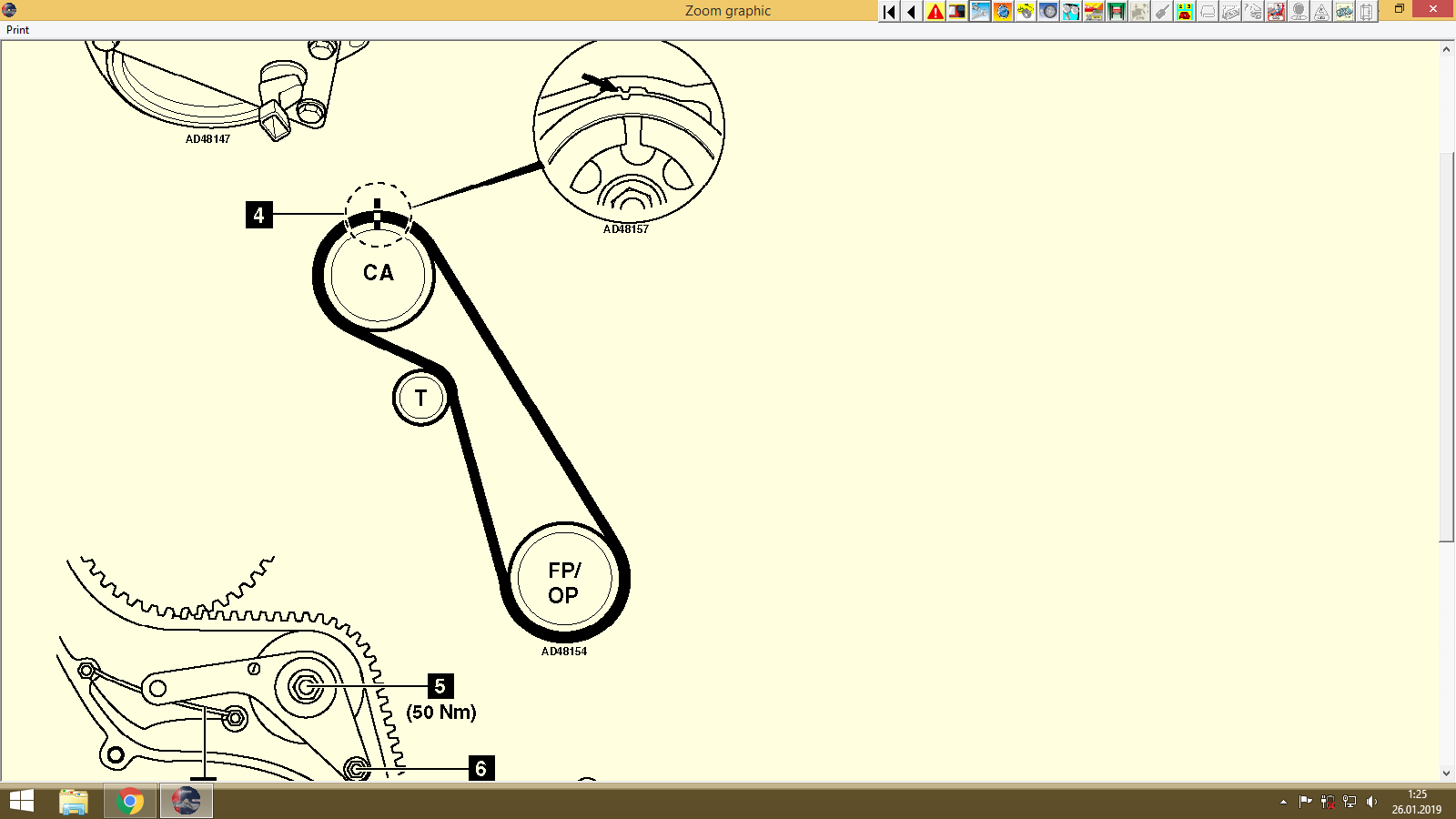The height and width of the screenshot is (819, 1456).
Task: Click the Autodata icon in the taskbar
Action: pos(185,801)
